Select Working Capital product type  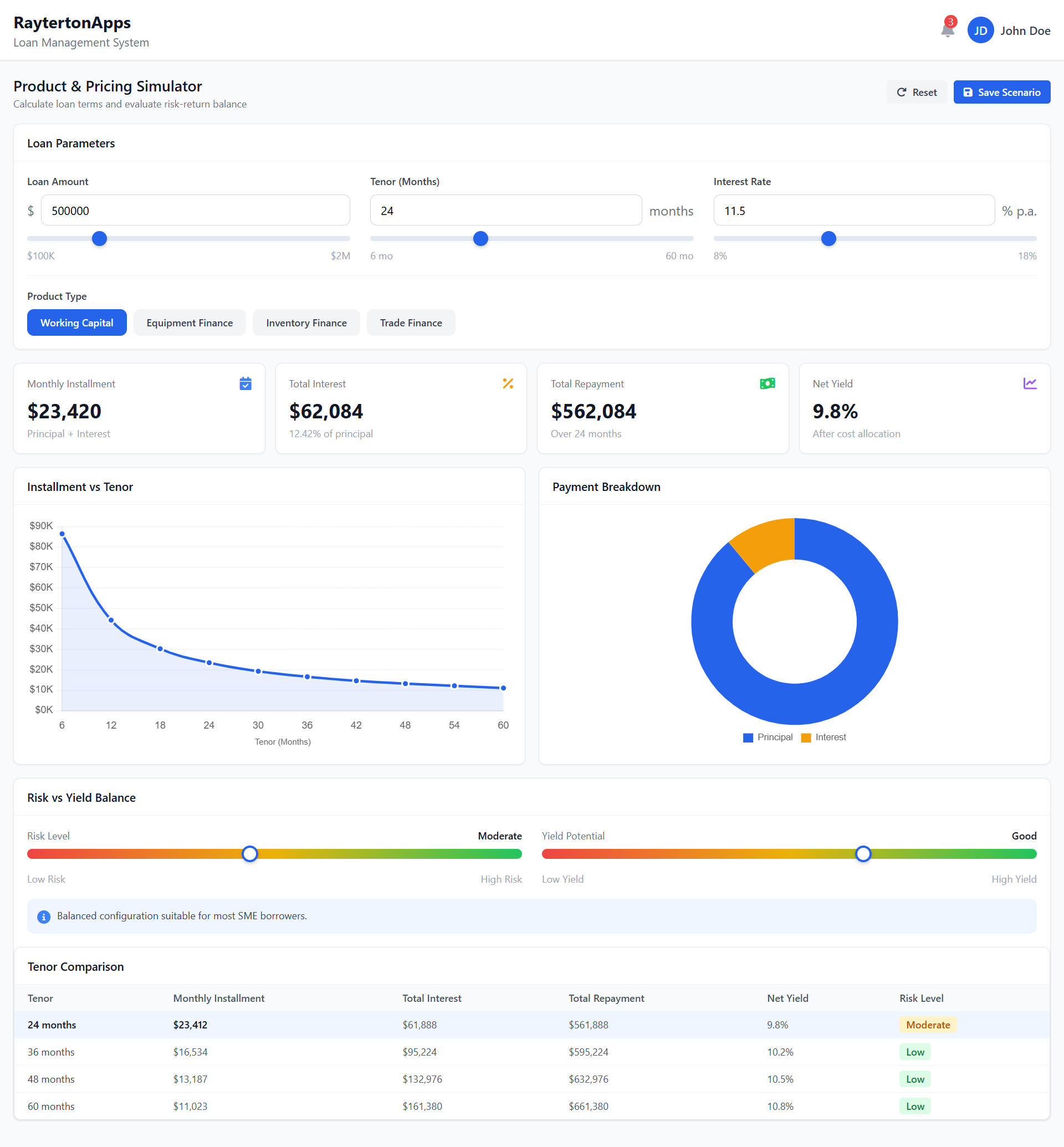pyautogui.click(x=76, y=322)
